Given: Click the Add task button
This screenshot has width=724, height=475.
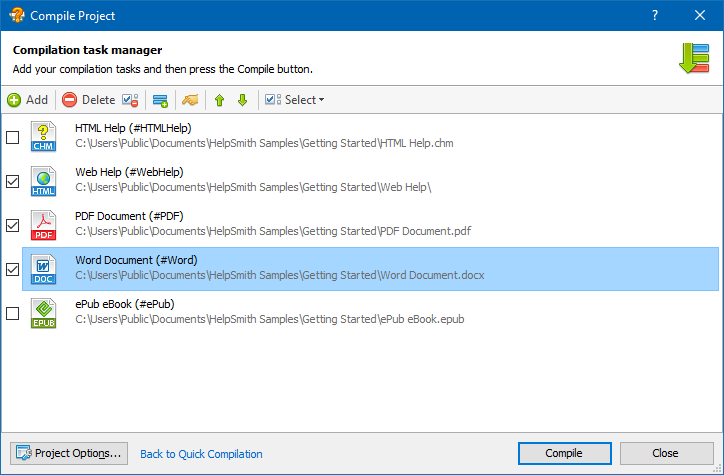Looking at the screenshot, I should [x=28, y=100].
